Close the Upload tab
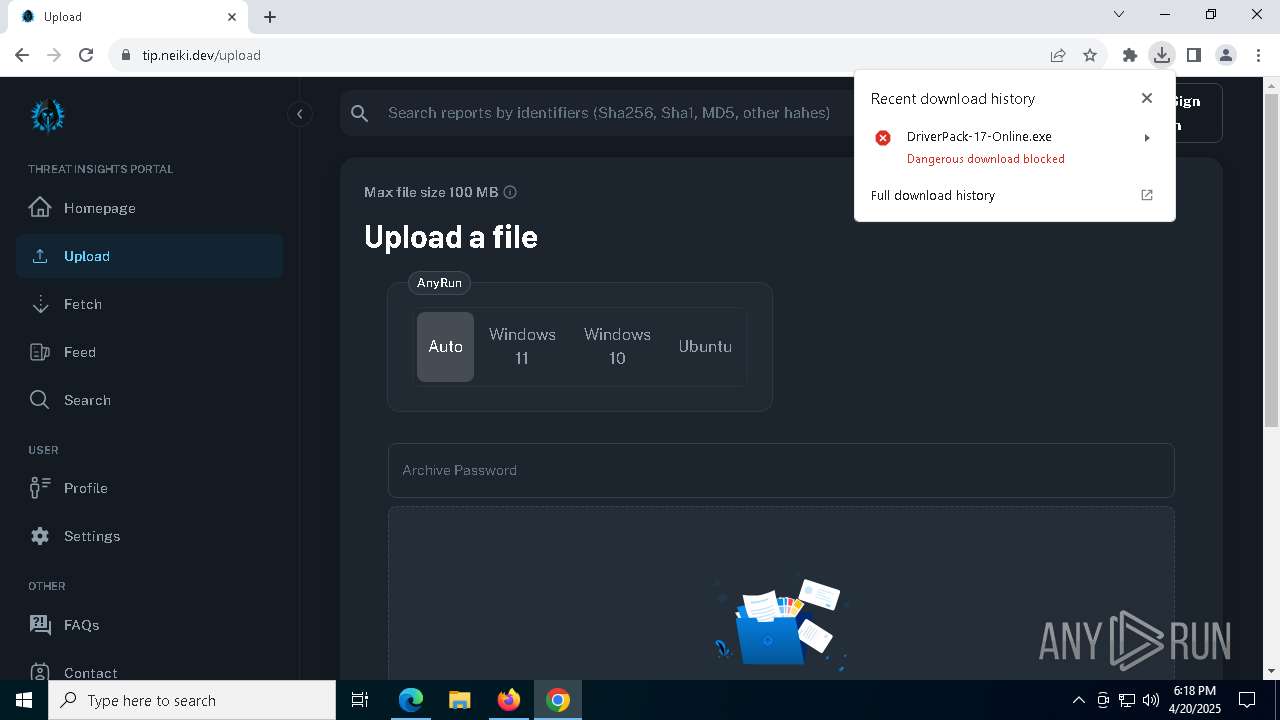 (x=232, y=17)
